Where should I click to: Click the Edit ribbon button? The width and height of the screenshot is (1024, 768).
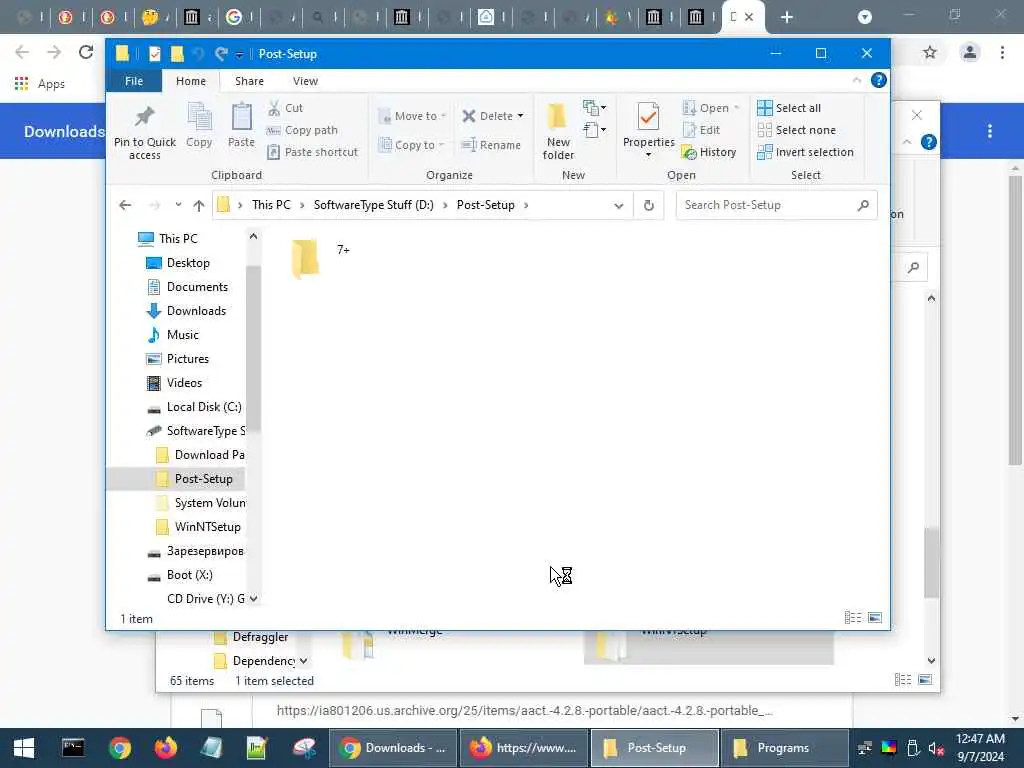click(x=701, y=130)
